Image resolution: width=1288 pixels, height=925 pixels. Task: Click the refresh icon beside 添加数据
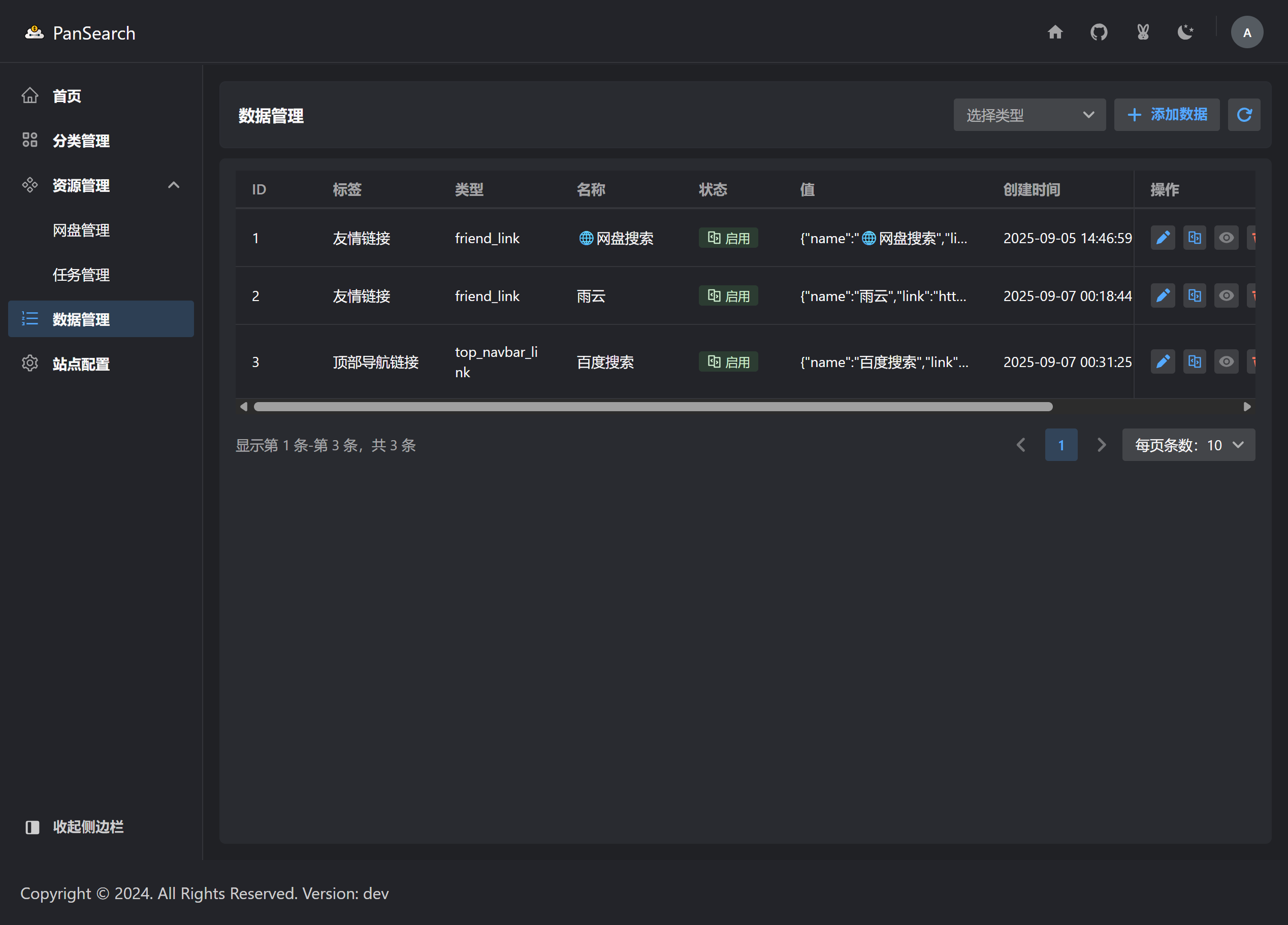1244,115
